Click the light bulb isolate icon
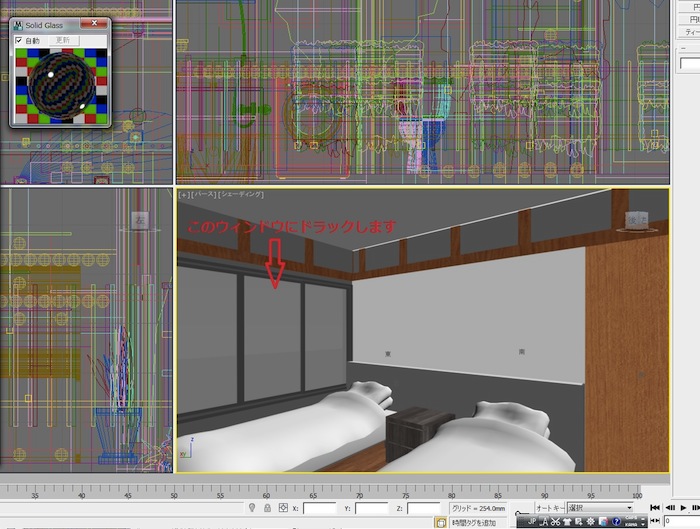Viewport: 700px width, 529px height. pyautogui.click(x=251, y=508)
